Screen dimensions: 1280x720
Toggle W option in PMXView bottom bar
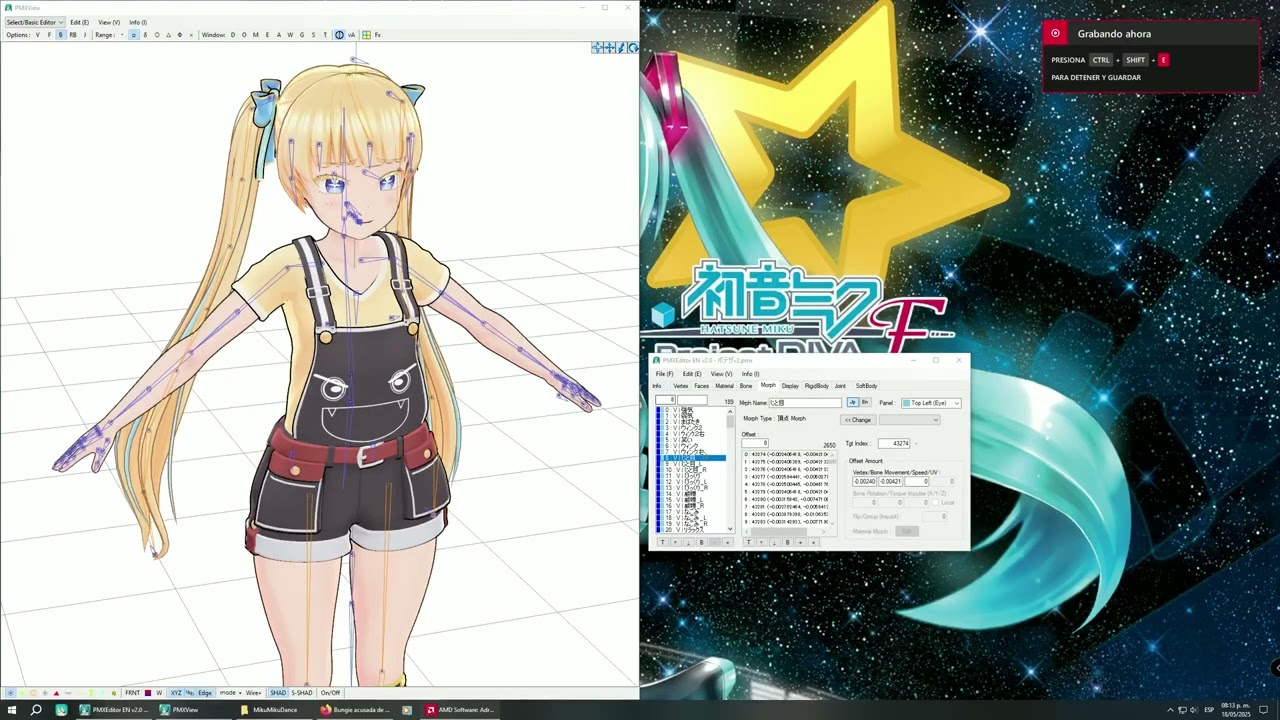(159, 693)
